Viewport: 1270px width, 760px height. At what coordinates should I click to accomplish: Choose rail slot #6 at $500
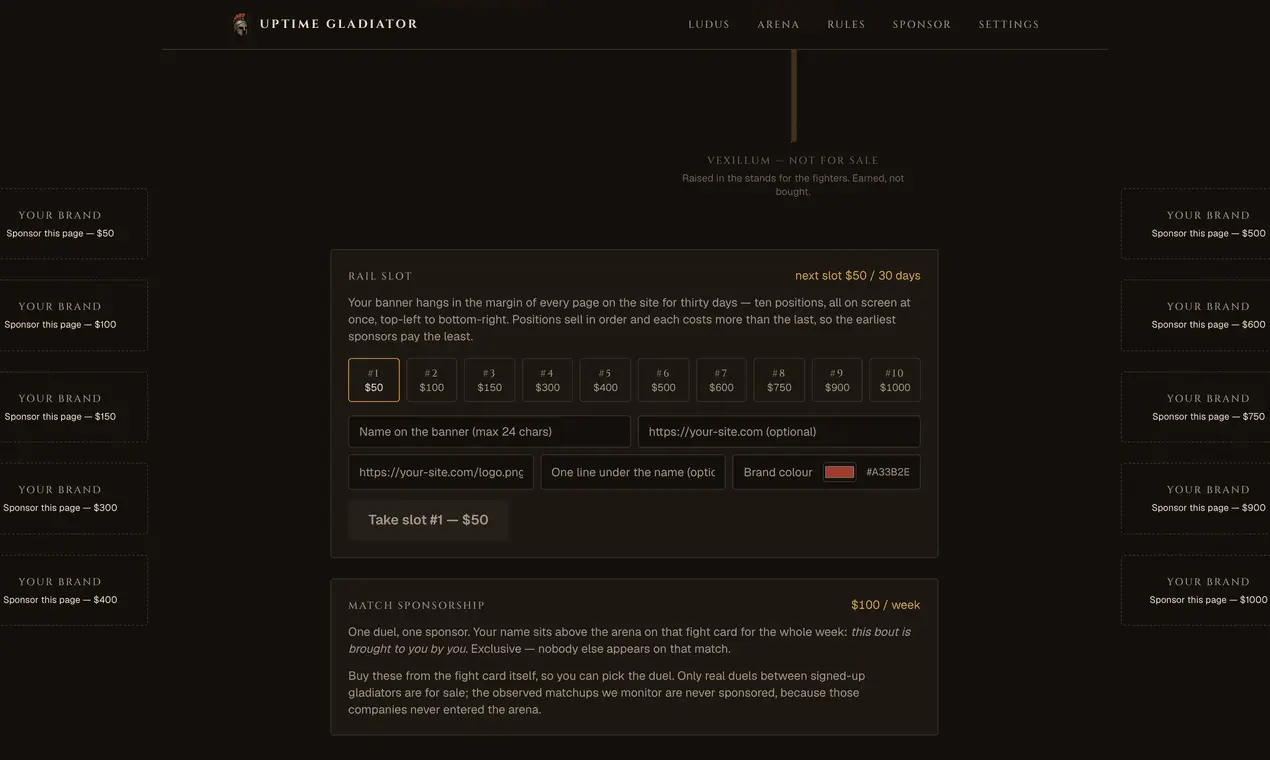pyautogui.click(x=663, y=380)
